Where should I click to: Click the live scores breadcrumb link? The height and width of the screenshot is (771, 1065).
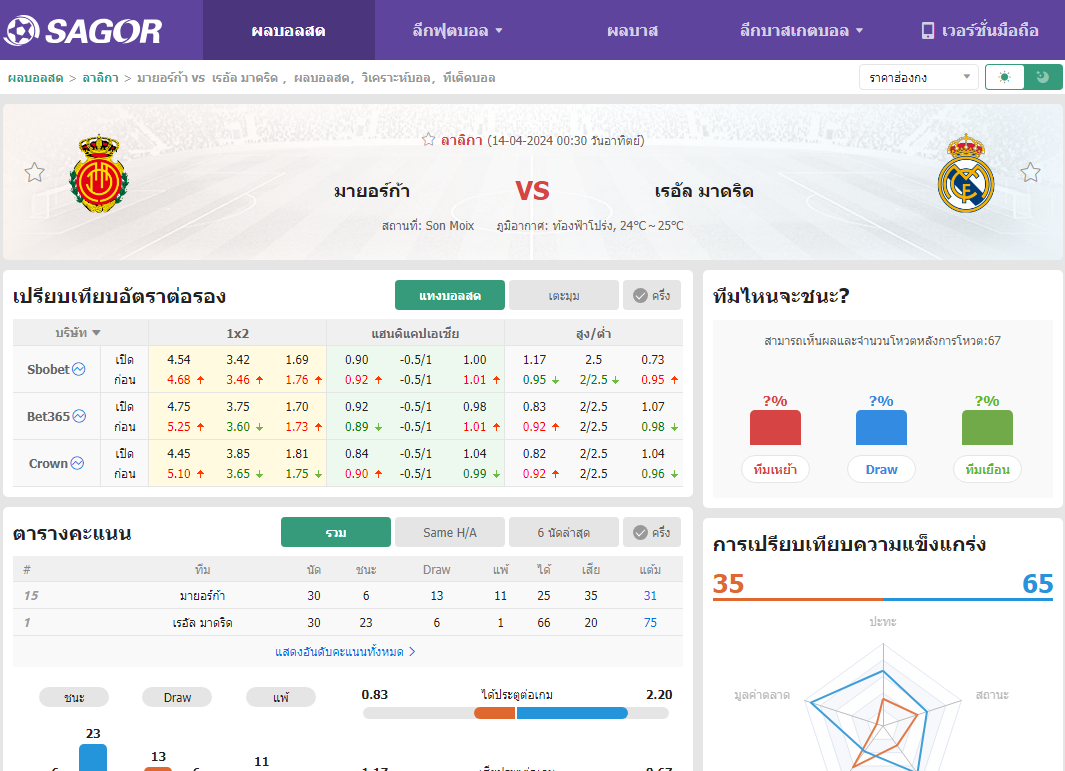pos(35,78)
